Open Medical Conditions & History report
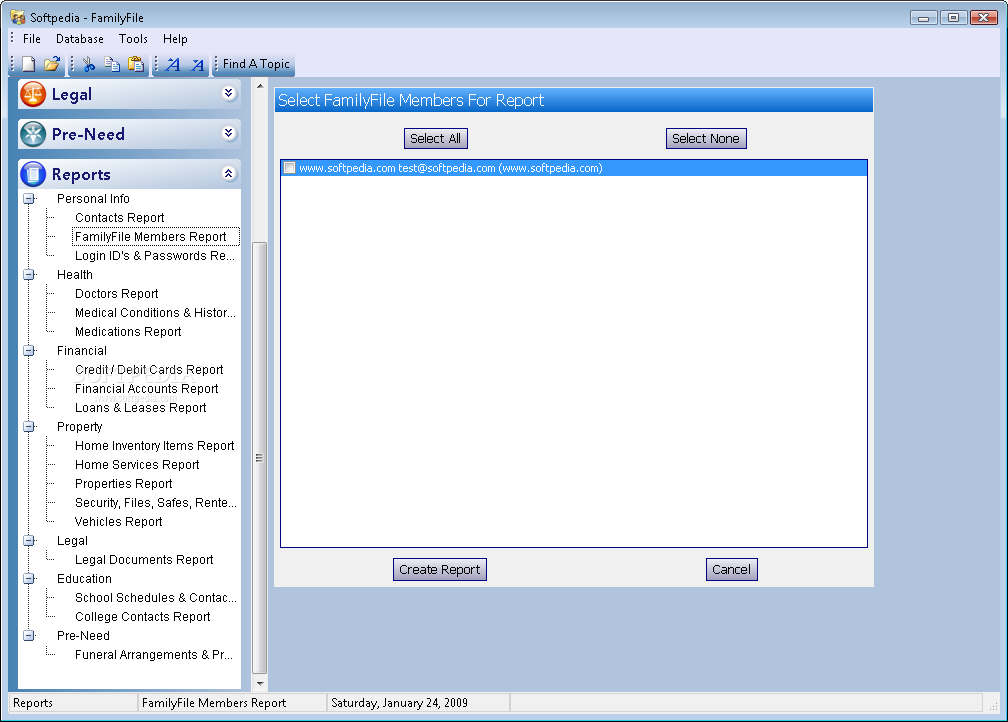The image size is (1008, 722). (x=155, y=312)
